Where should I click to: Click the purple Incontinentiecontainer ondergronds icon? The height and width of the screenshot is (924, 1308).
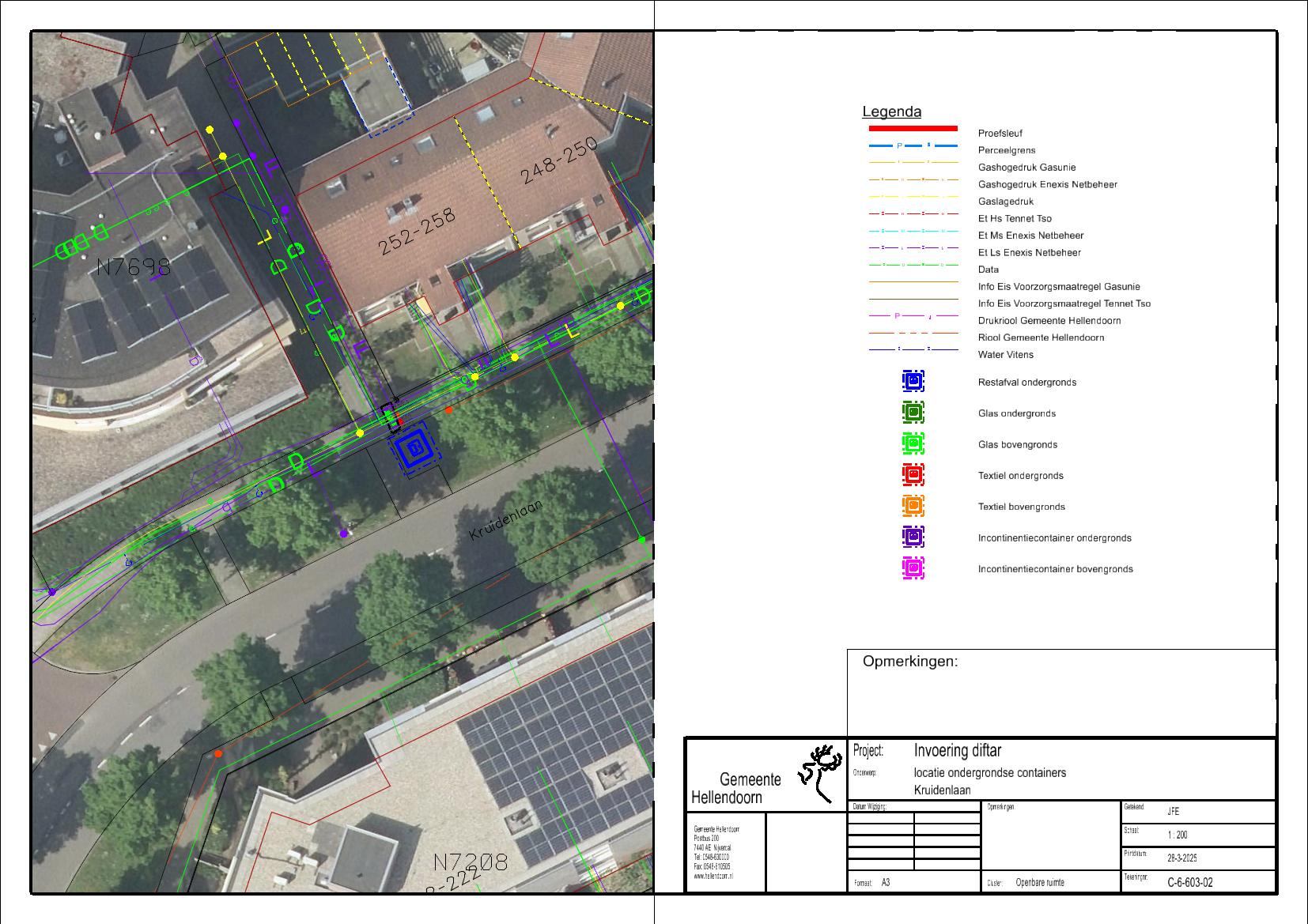pos(913,537)
